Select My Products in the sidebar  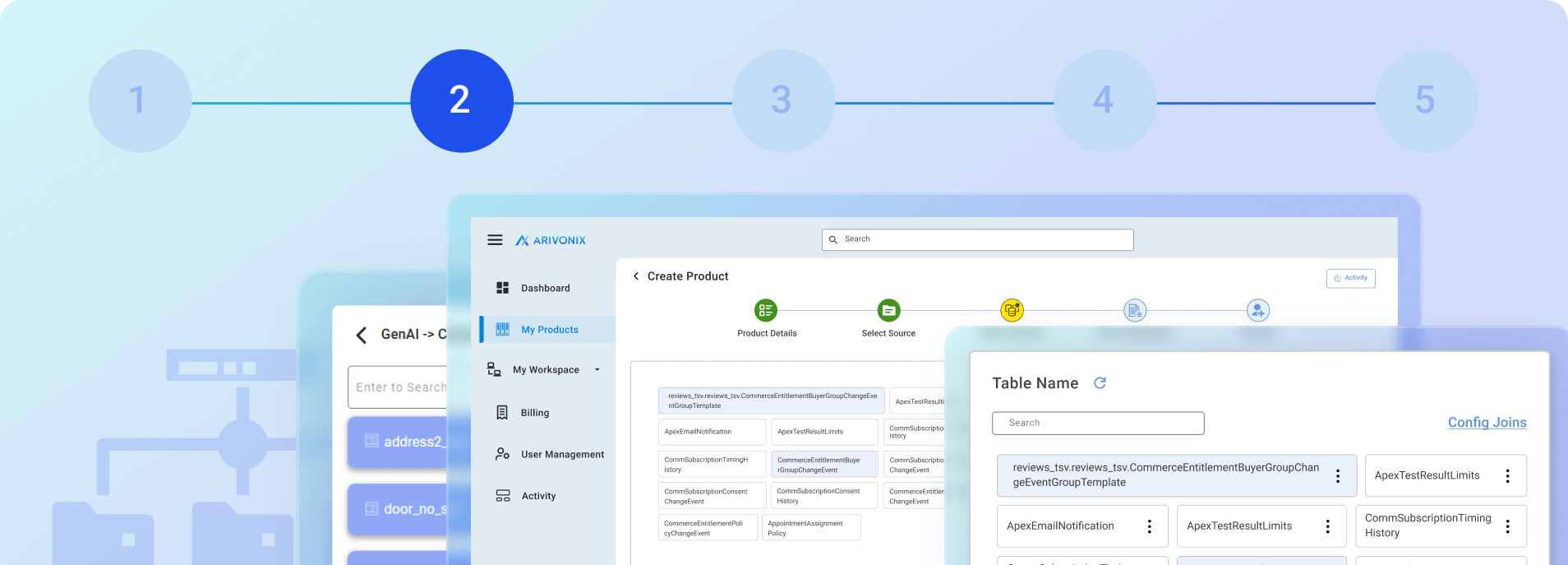pyautogui.click(x=547, y=329)
